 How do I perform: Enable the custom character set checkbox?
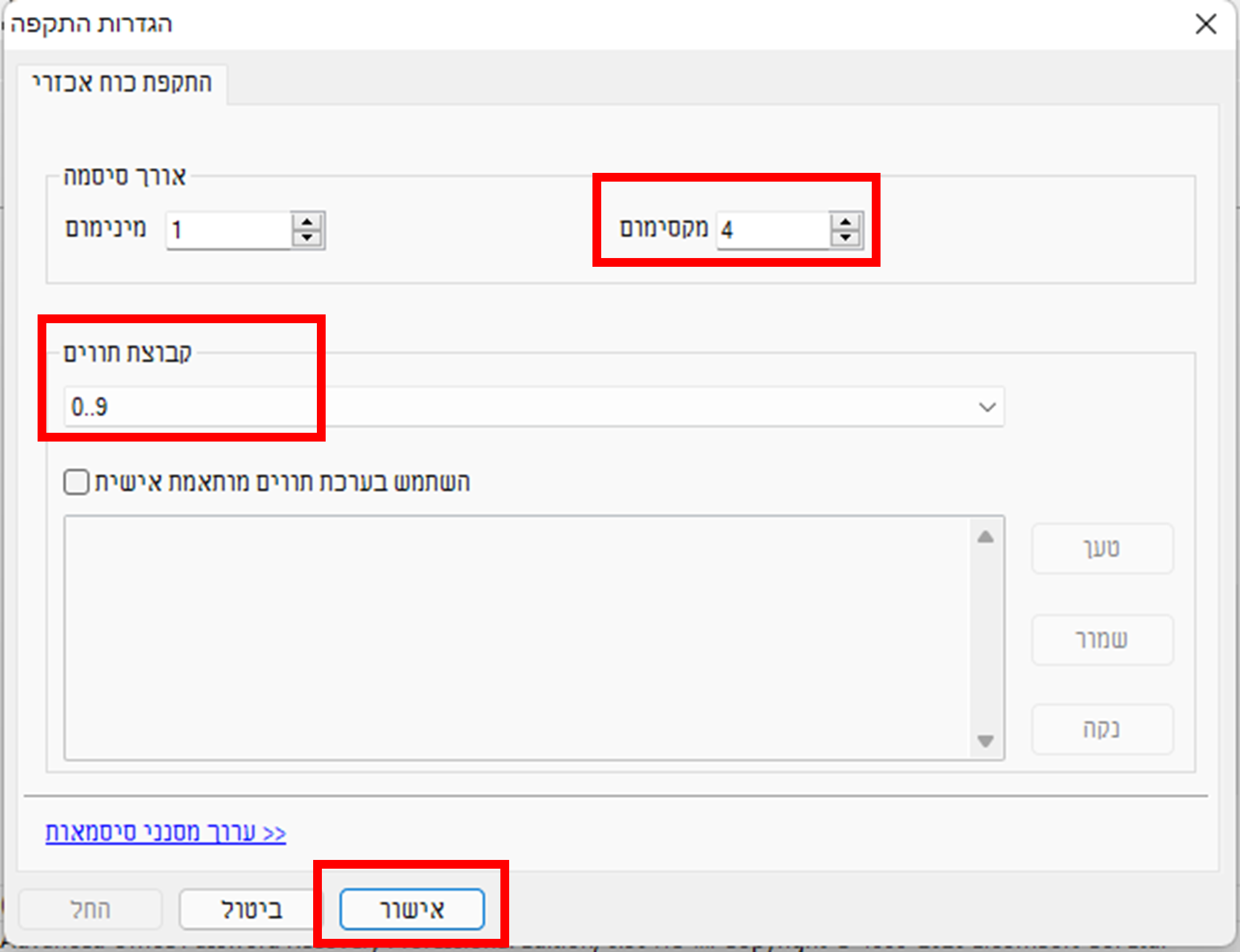coord(76,482)
